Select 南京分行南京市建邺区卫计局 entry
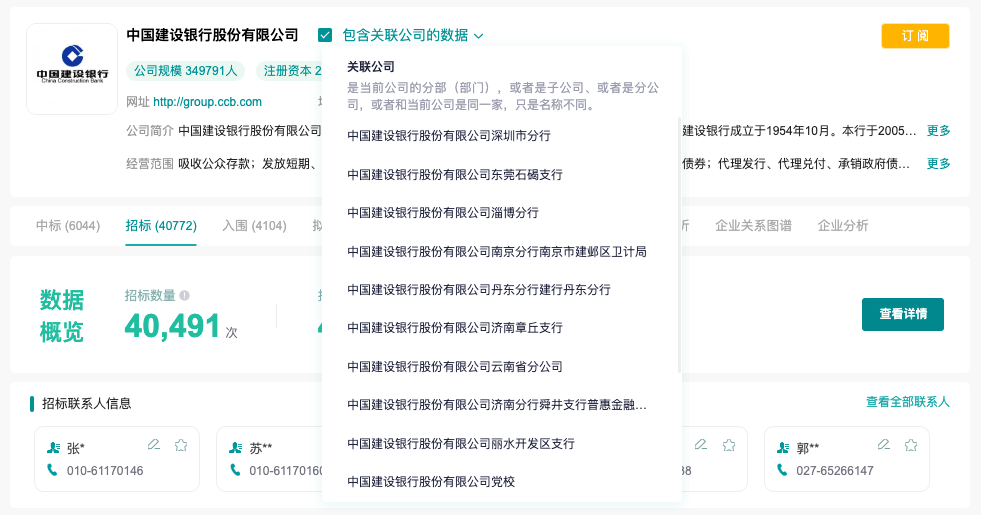Viewport: 981px width, 515px height. click(497, 252)
